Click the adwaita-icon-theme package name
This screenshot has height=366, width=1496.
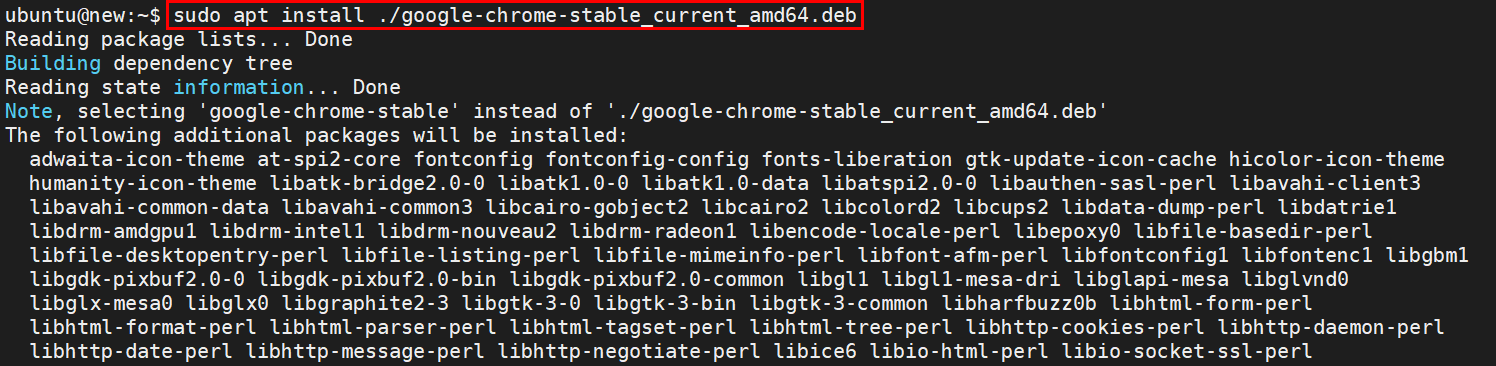[x=137, y=160]
